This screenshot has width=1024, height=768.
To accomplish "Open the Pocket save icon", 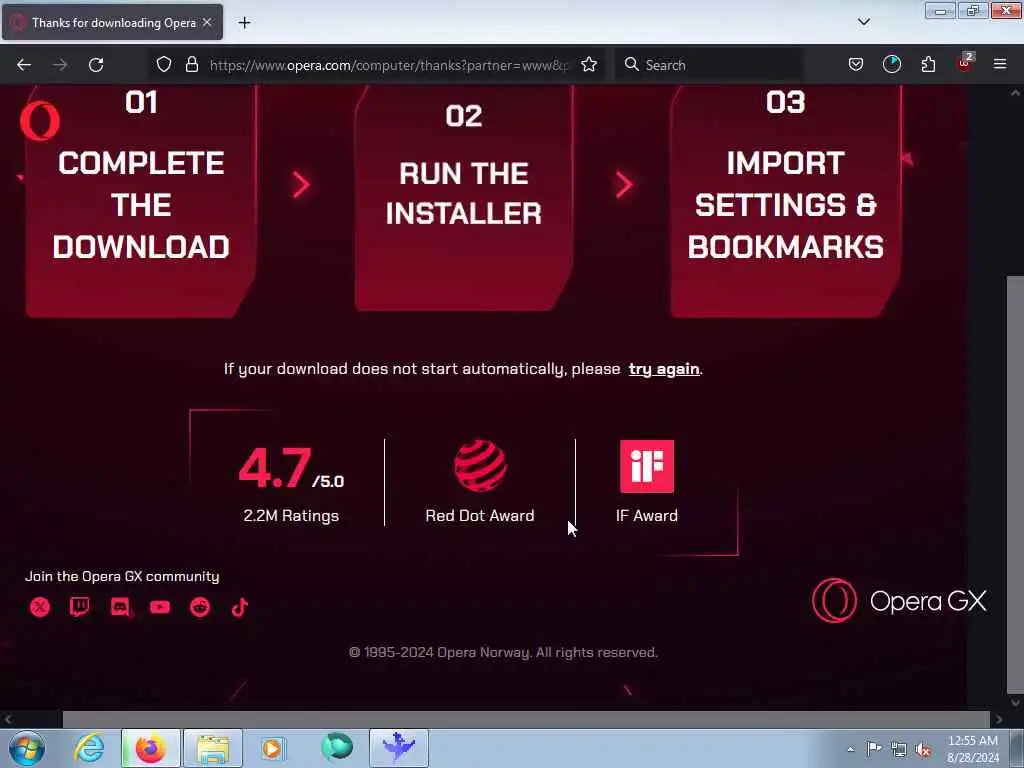I will 856,65.
